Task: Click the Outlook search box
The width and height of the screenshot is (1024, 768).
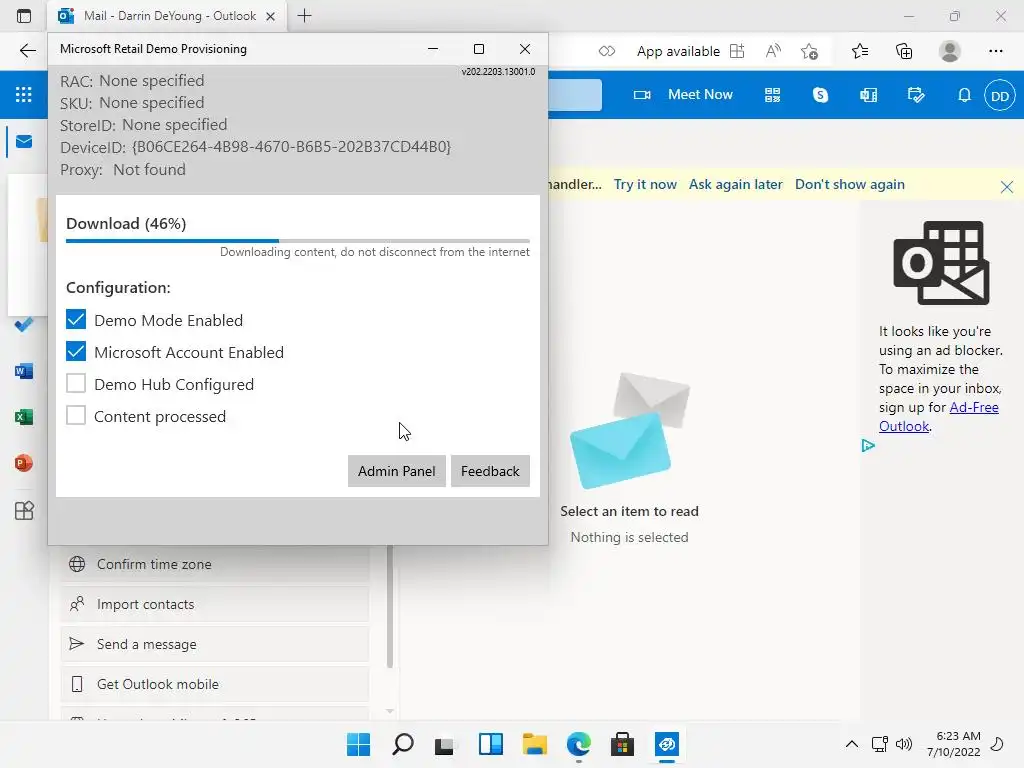Action: point(575,95)
